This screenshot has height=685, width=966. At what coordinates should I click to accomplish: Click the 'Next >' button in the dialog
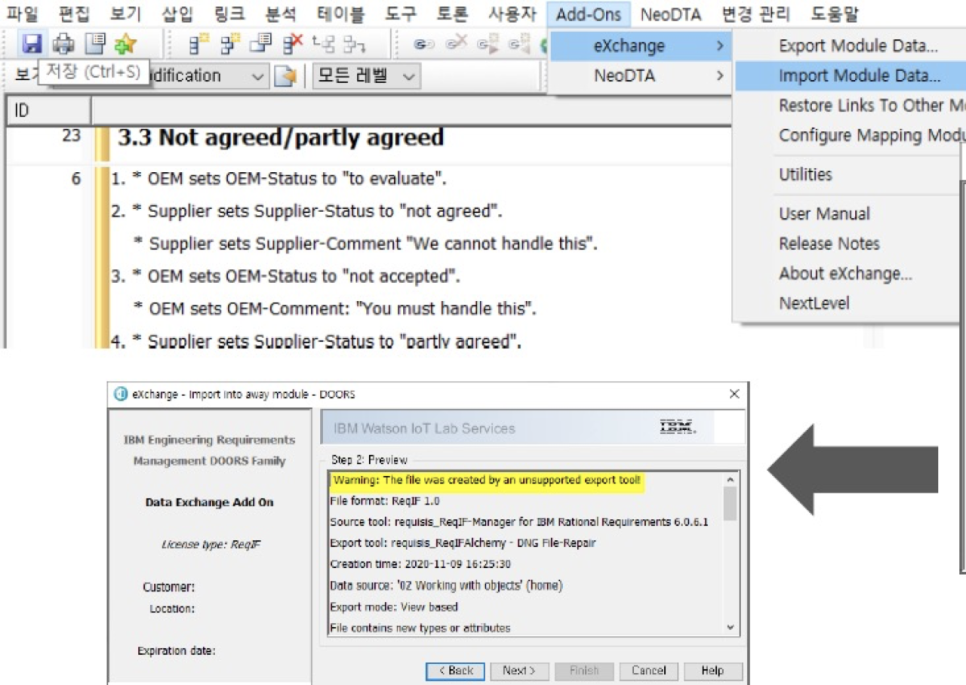(x=519, y=671)
